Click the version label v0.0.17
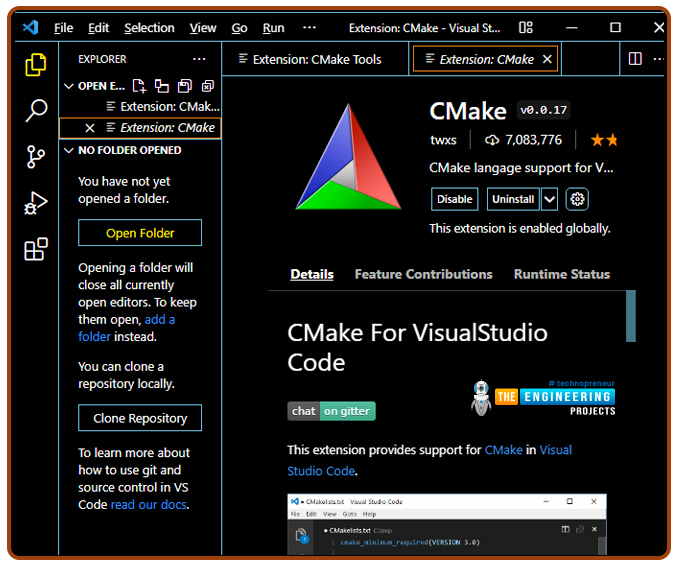 tap(544, 111)
